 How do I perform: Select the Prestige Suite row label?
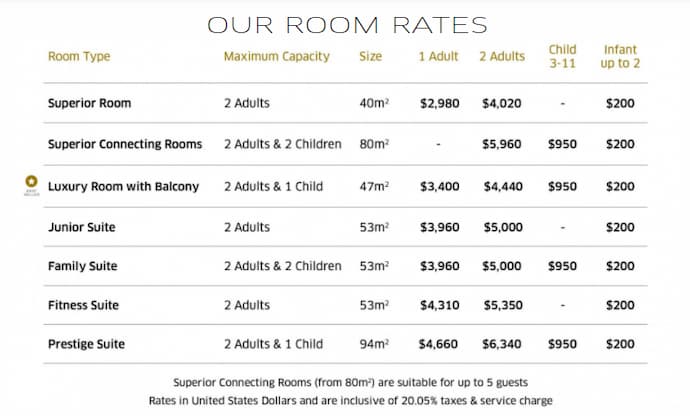coord(87,345)
